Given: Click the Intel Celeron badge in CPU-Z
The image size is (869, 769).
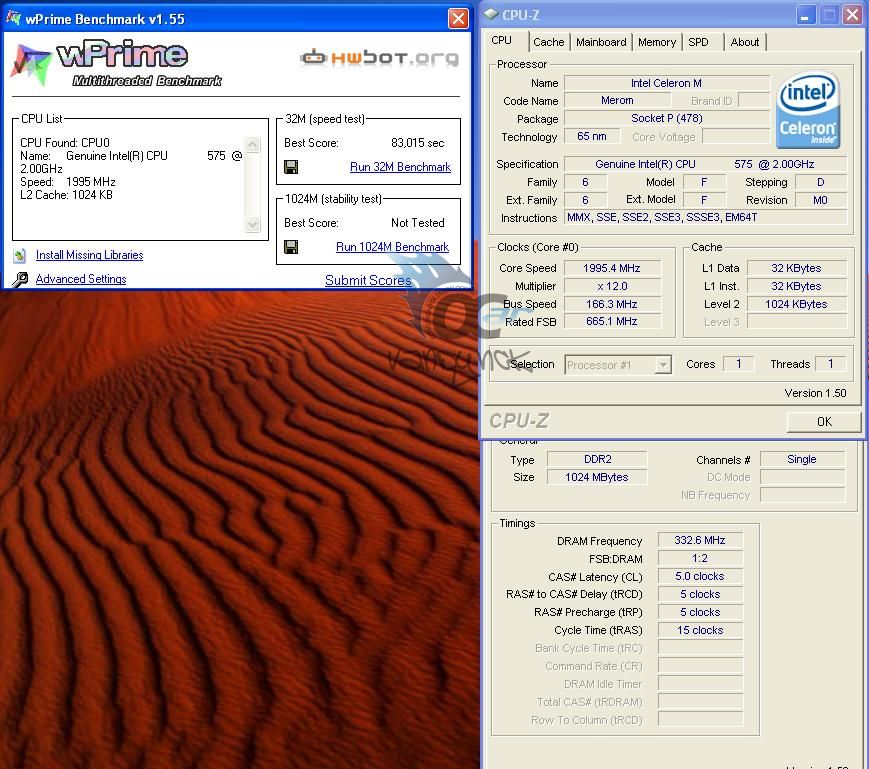Looking at the screenshot, I should click(x=808, y=110).
